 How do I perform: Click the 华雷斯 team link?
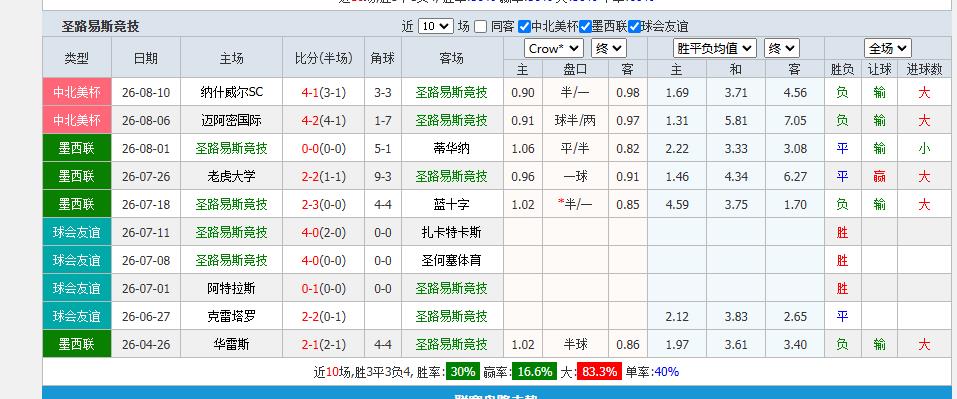(x=231, y=344)
